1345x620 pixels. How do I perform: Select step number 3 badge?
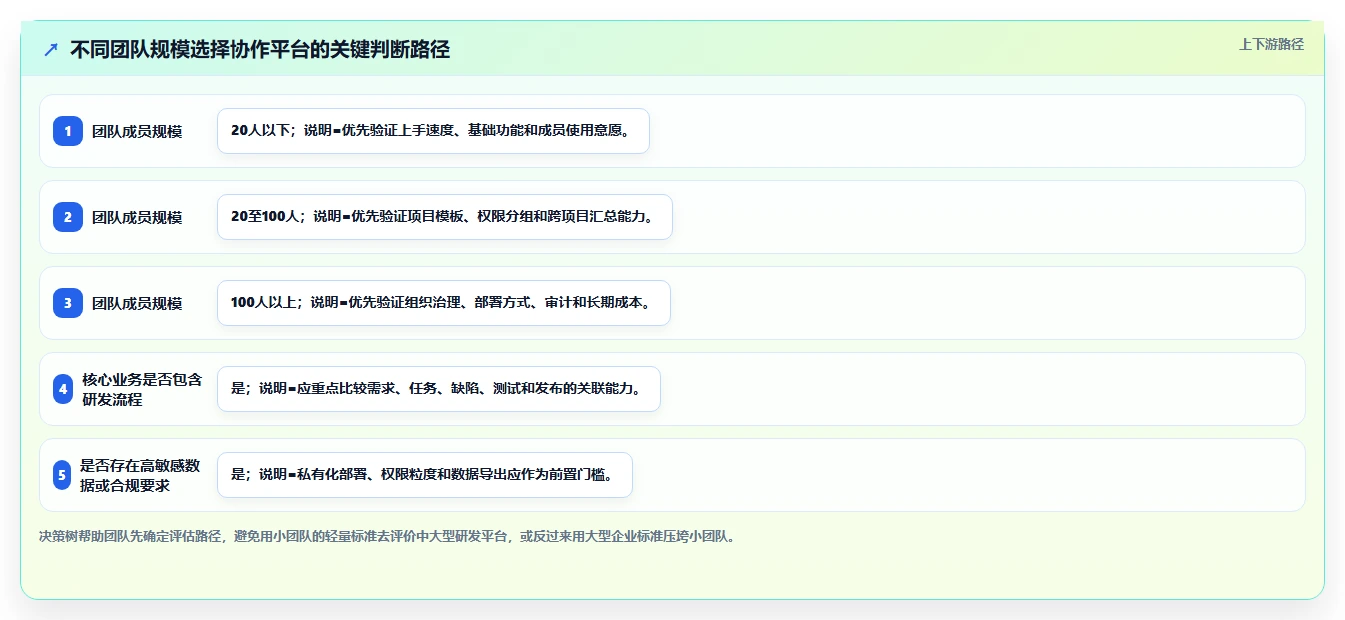click(x=68, y=303)
